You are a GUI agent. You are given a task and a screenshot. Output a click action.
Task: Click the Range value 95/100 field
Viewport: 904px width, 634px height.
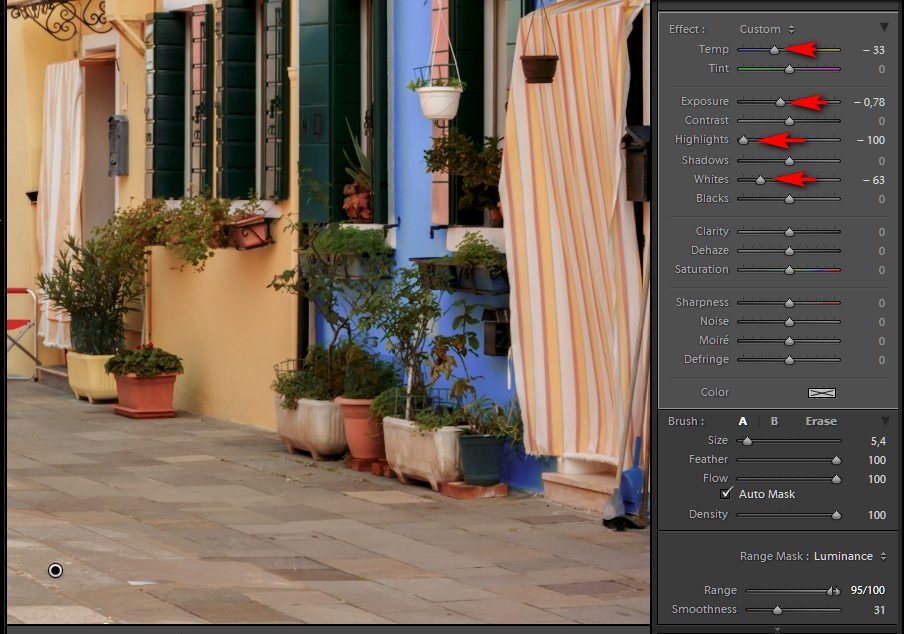pos(868,590)
